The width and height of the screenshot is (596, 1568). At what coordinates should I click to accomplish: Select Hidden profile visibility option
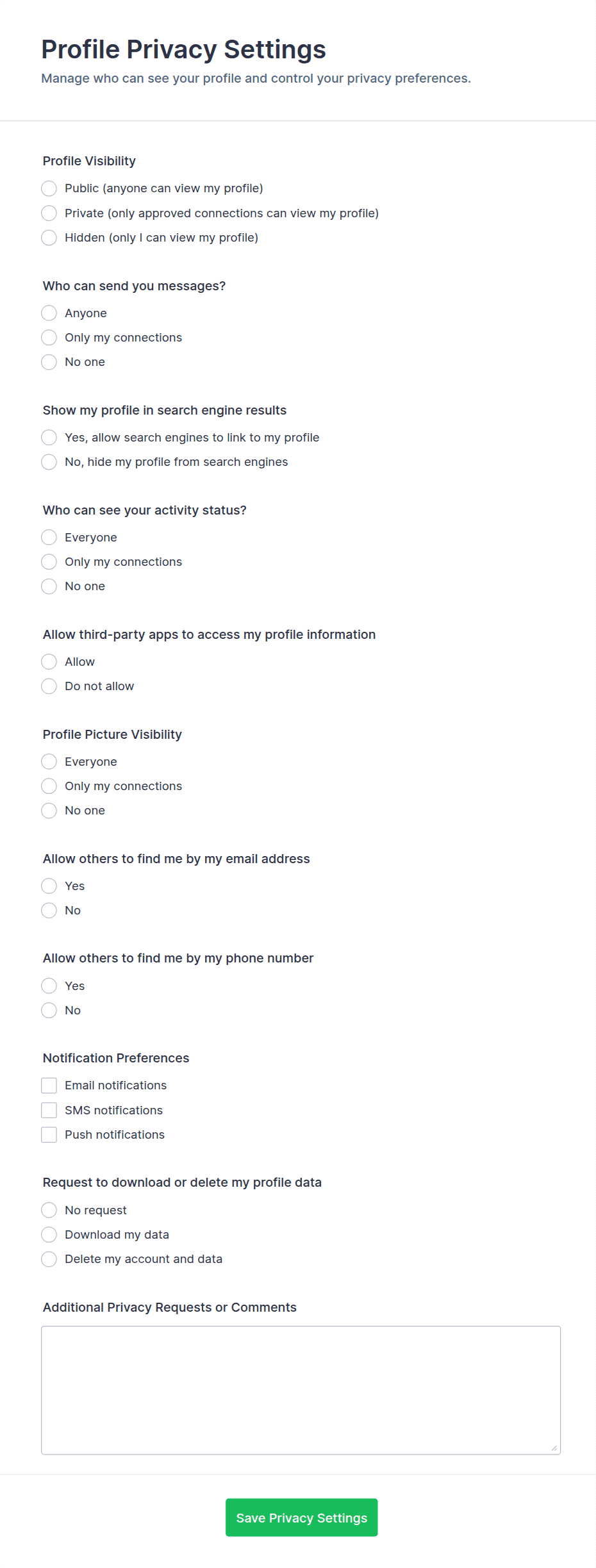(49, 238)
